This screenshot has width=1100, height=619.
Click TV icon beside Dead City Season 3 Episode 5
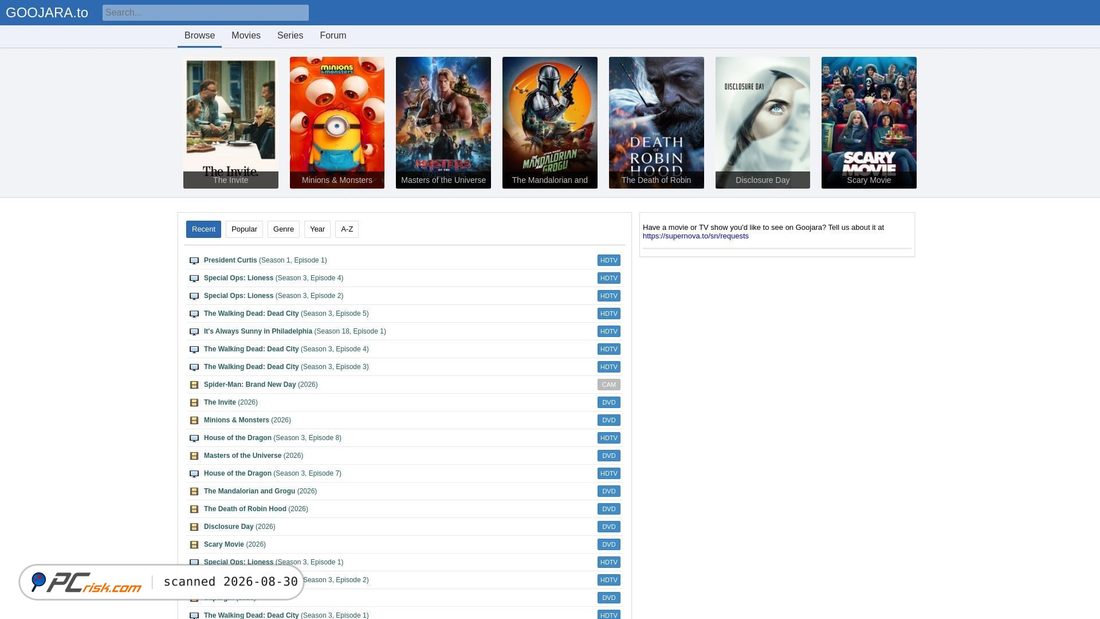[x=194, y=314]
